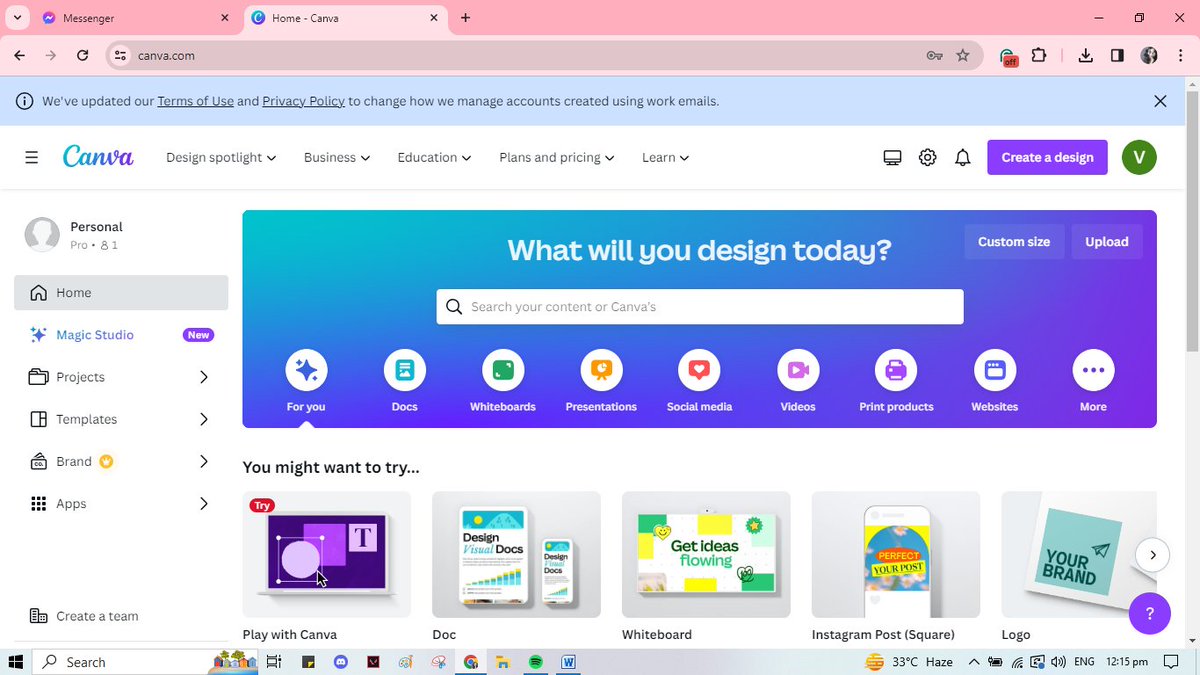The width and height of the screenshot is (1200, 675).
Task: Open the Instagram Post (Square) thumbnail
Action: [896, 554]
